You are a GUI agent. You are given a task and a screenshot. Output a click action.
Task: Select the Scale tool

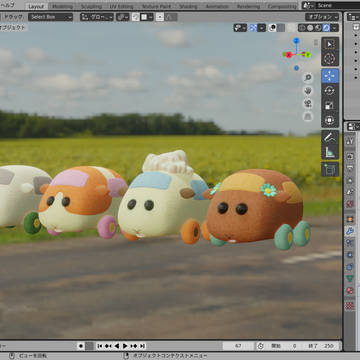point(330,105)
